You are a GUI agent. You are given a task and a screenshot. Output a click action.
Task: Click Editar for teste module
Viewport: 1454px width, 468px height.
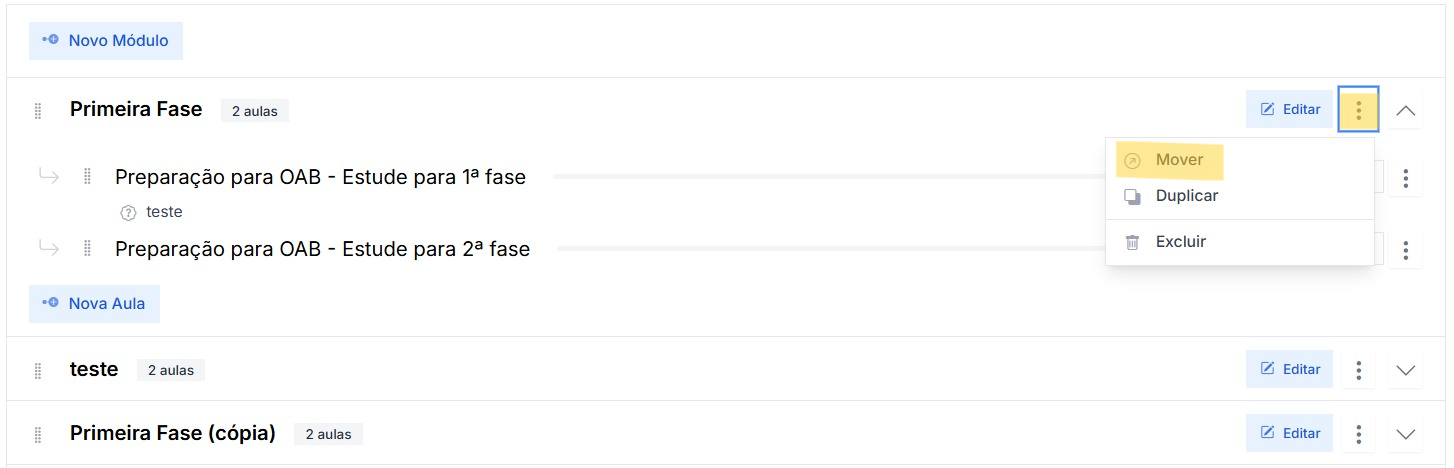(1290, 369)
